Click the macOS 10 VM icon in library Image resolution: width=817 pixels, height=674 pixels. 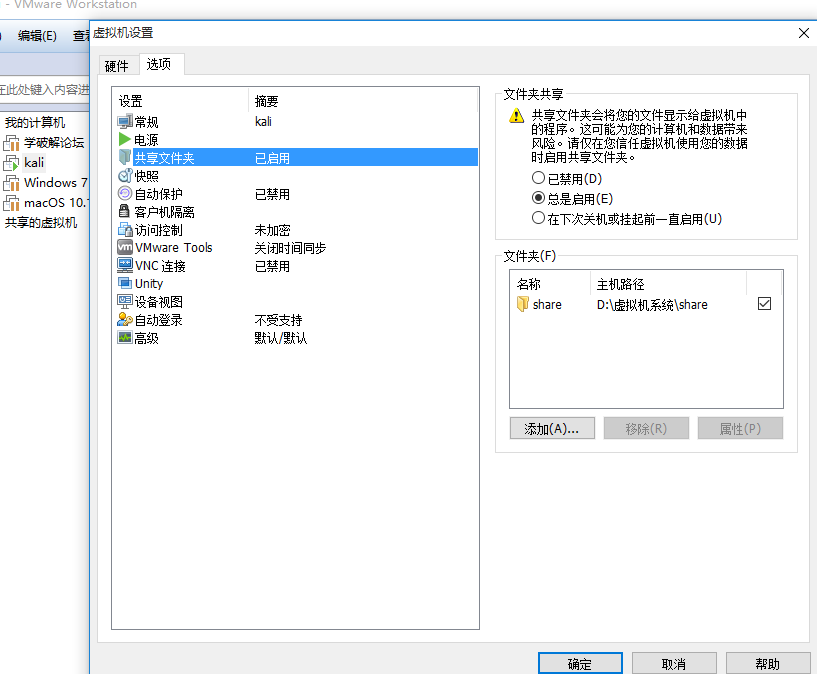pos(11,203)
